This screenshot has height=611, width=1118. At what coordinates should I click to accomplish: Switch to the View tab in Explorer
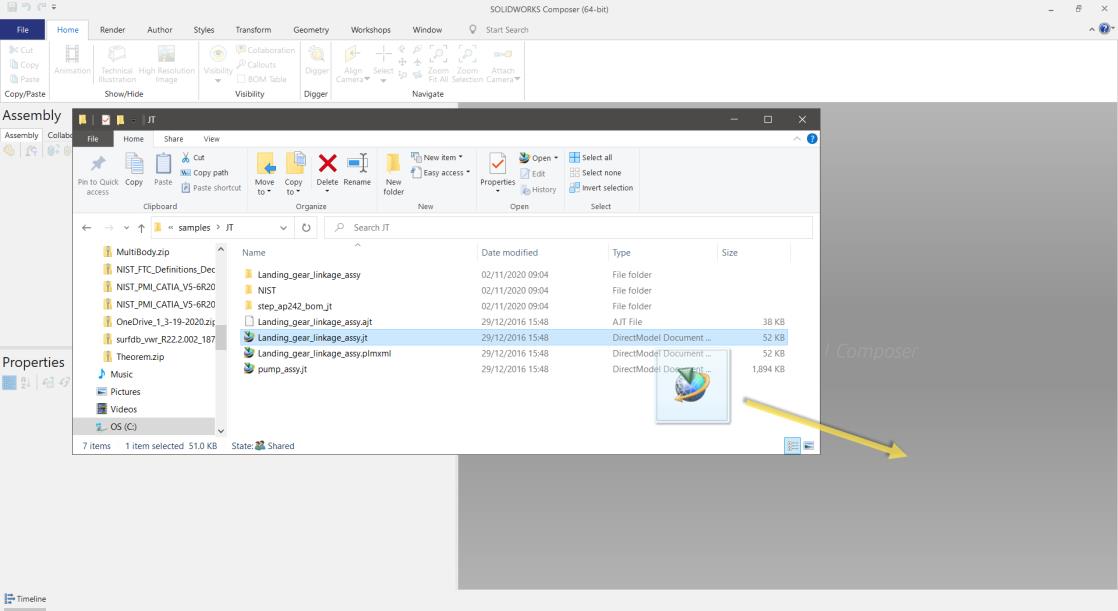pyautogui.click(x=212, y=139)
